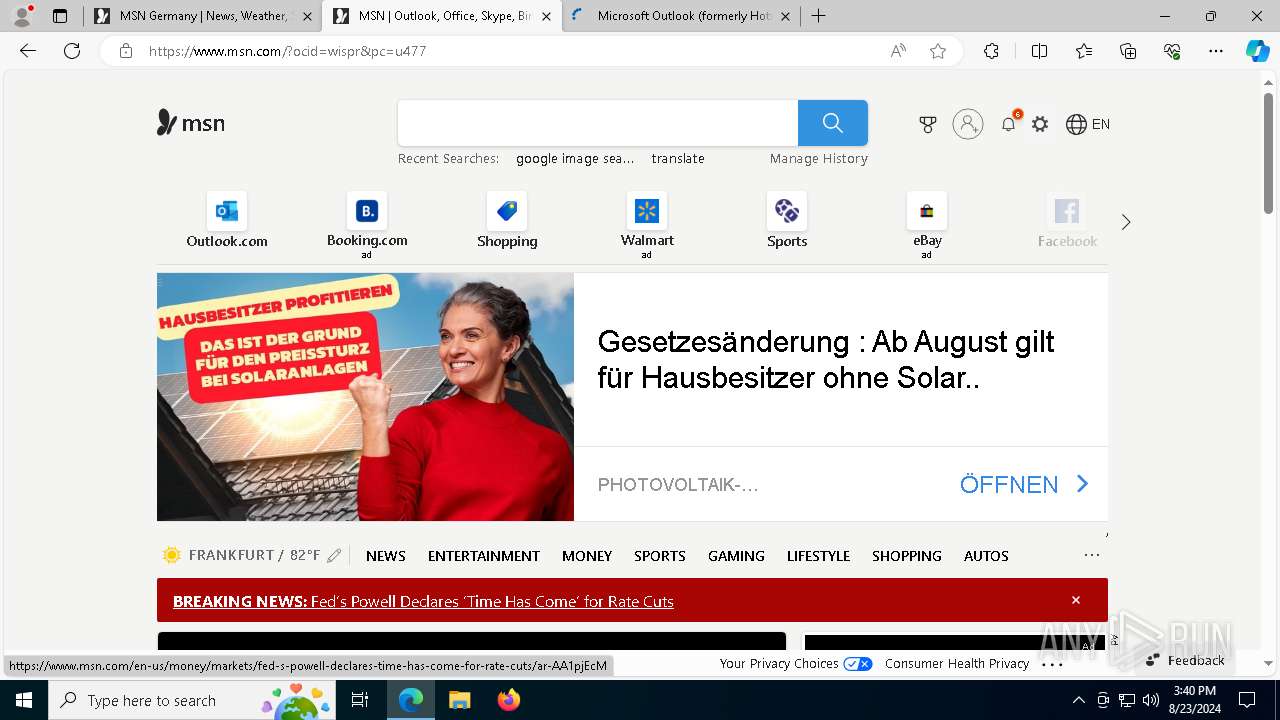Focus the MSN search box
Image resolution: width=1280 pixels, height=720 pixels.
pos(598,123)
